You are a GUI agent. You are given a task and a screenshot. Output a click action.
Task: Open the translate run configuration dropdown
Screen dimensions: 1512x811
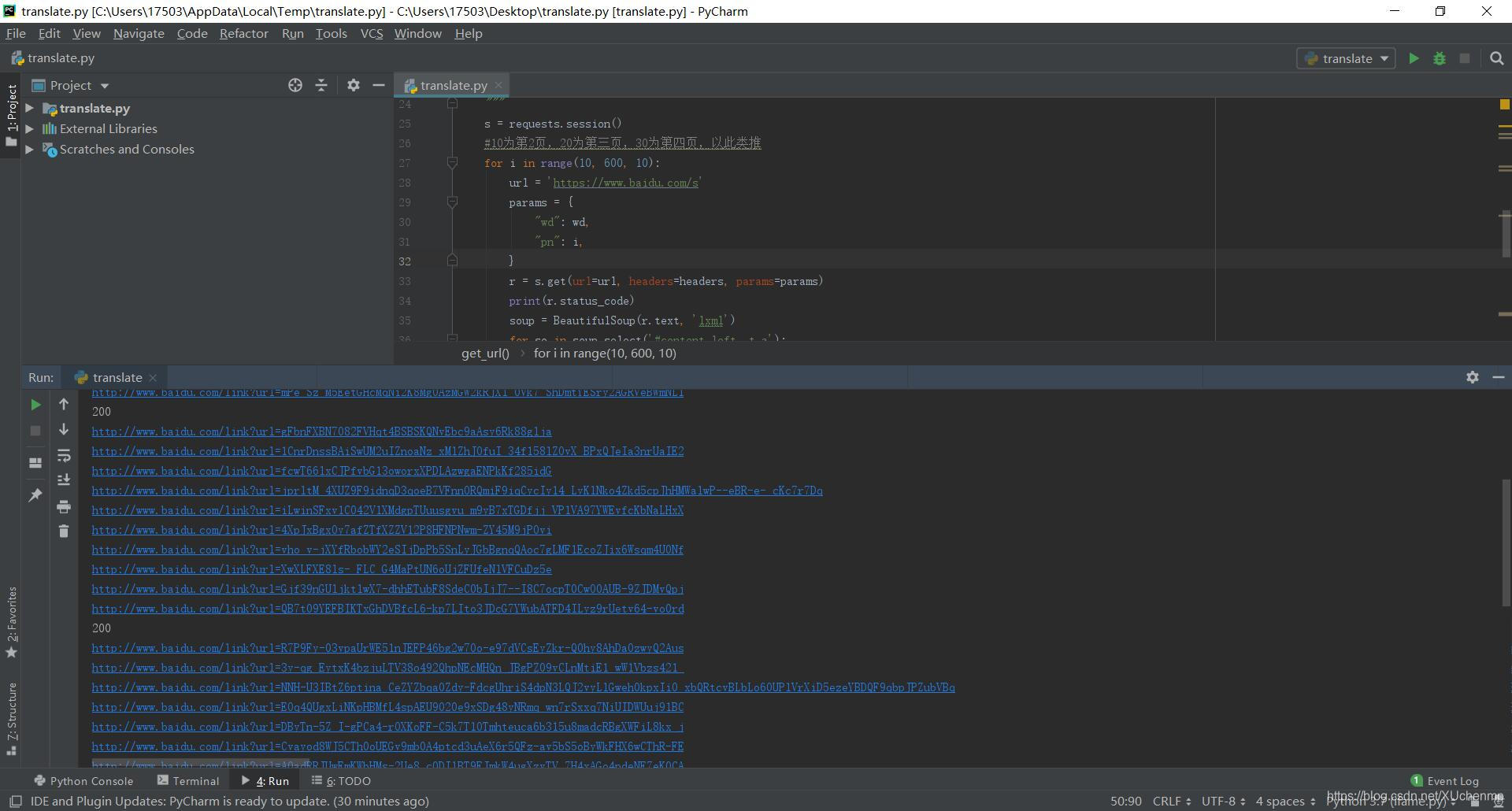click(1347, 58)
